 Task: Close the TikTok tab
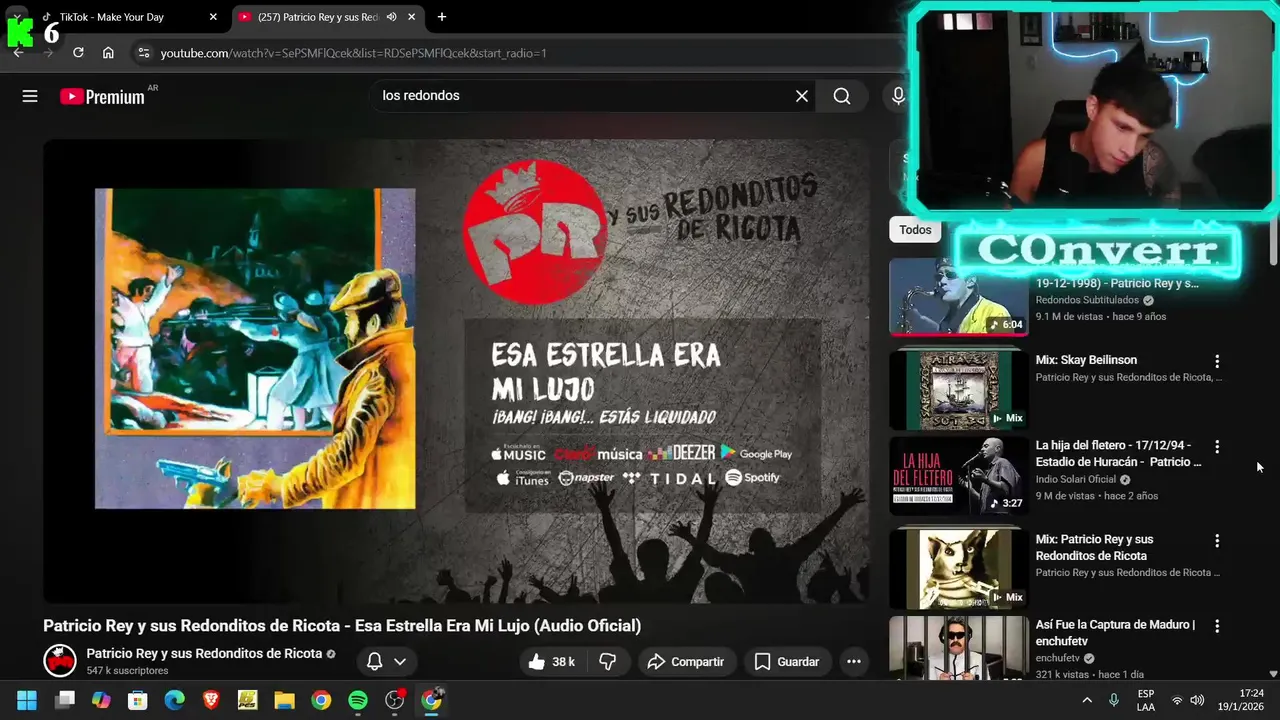tap(213, 17)
